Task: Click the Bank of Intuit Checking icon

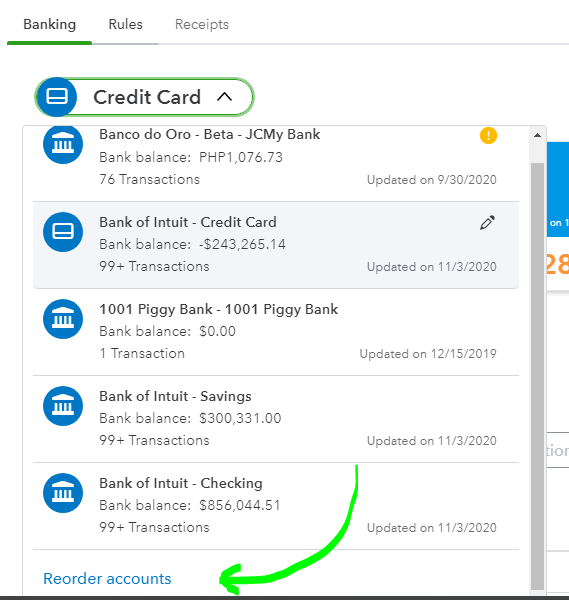Action: 63,493
